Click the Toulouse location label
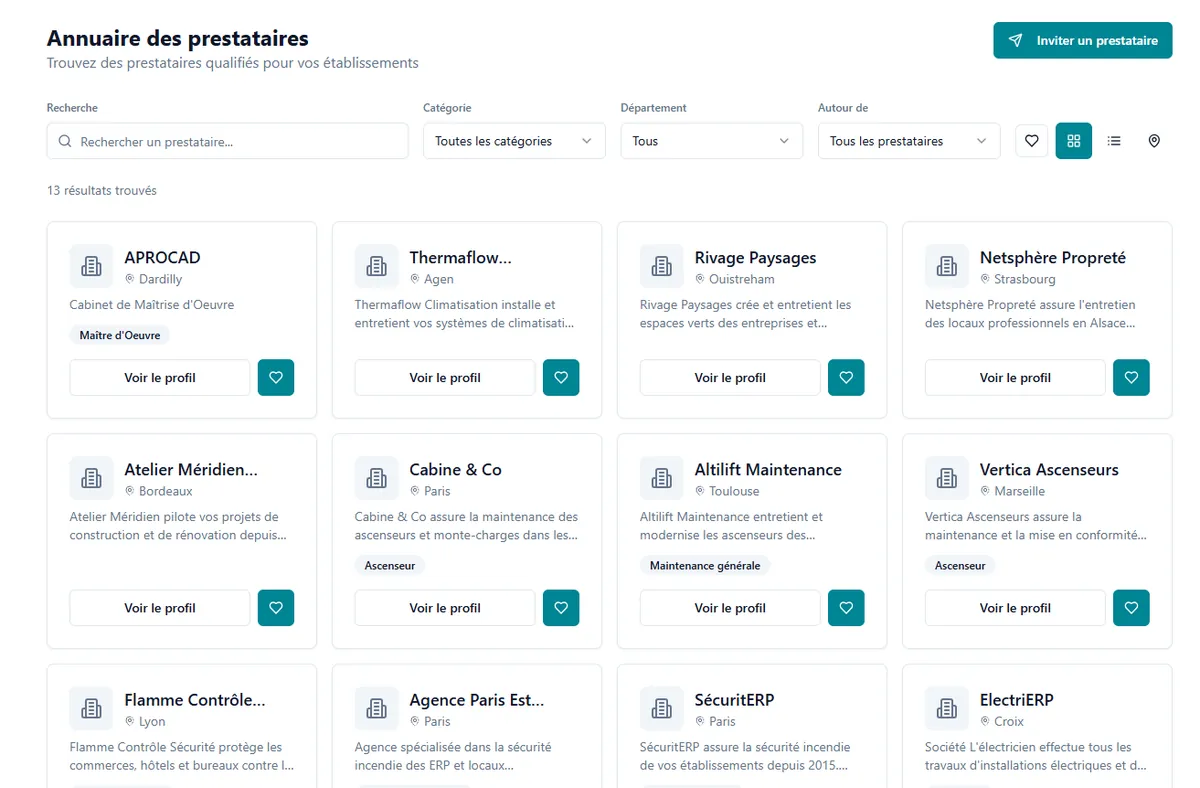 click(x=734, y=492)
